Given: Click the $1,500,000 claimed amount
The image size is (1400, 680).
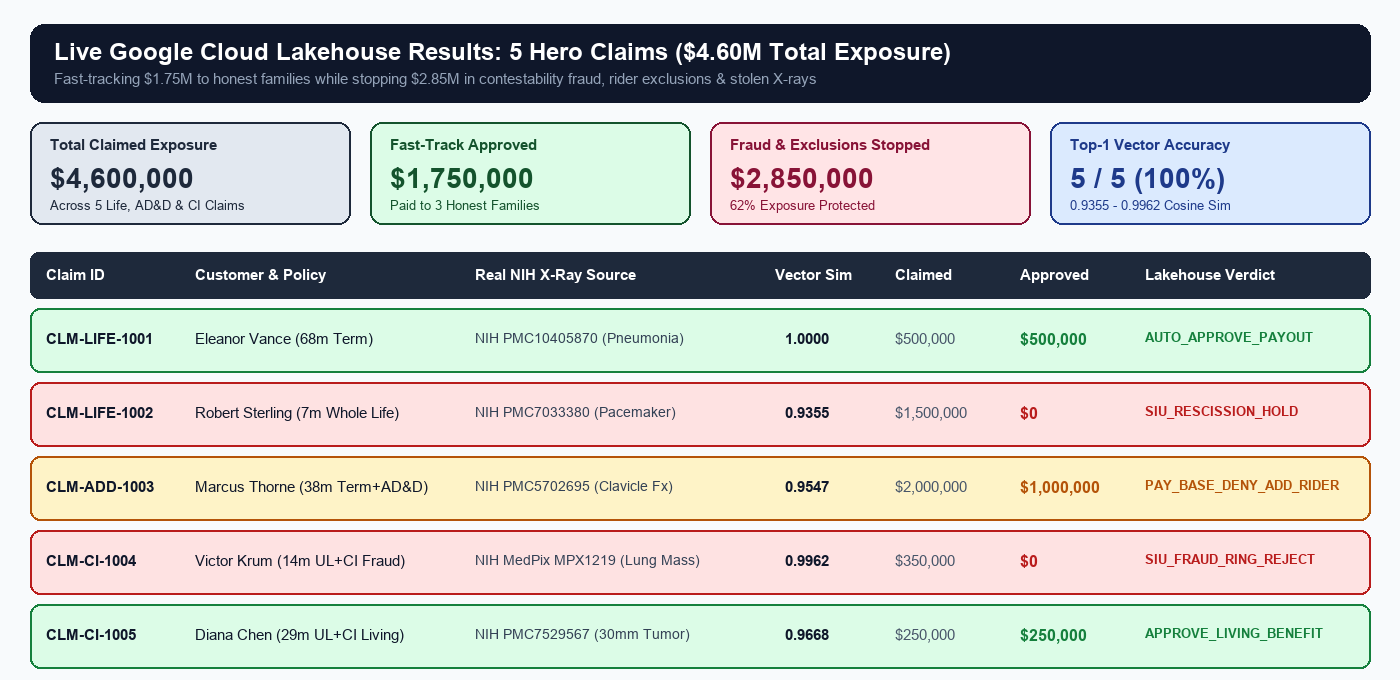Looking at the screenshot, I should click(x=931, y=413).
